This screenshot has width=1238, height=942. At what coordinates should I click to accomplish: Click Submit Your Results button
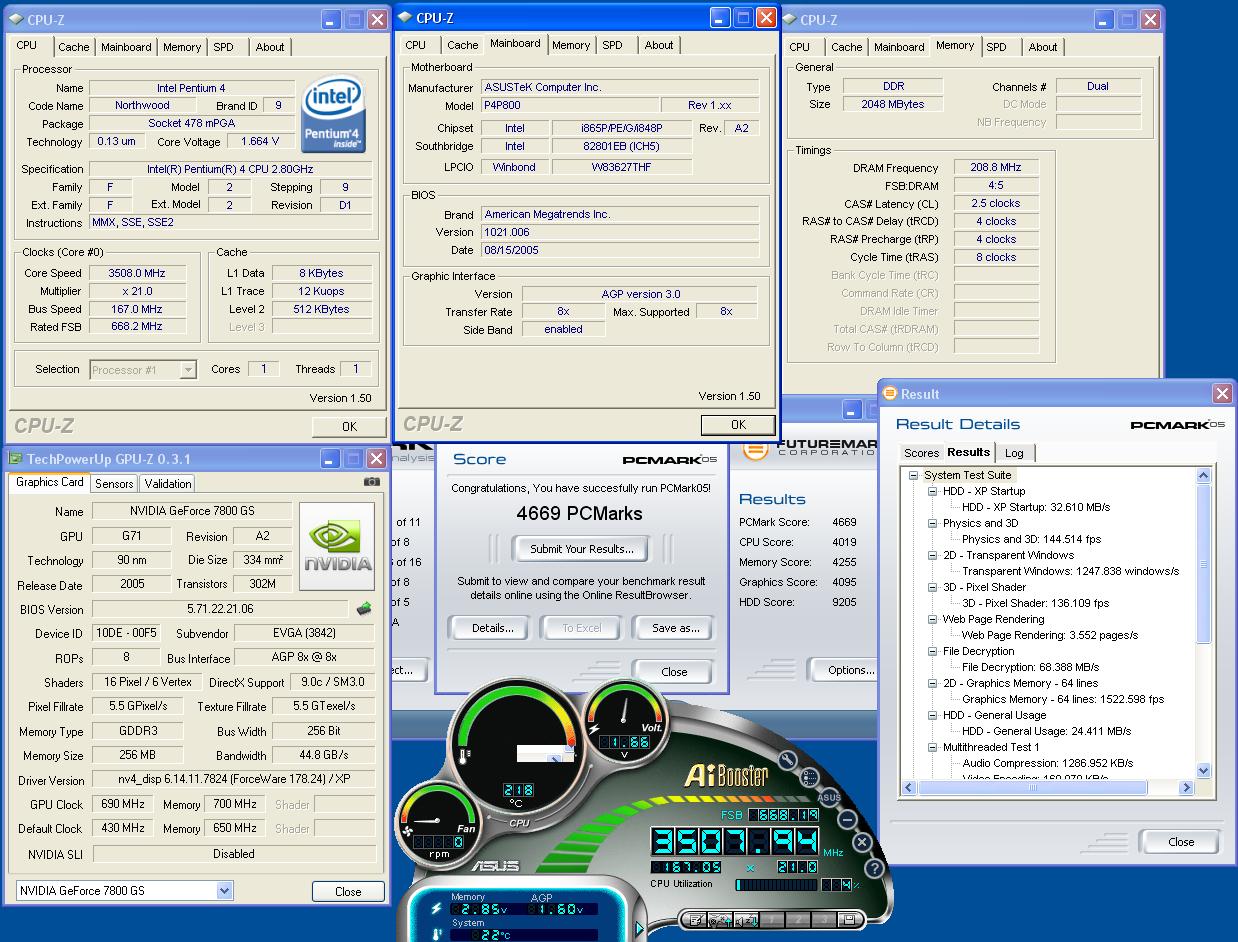pos(581,549)
